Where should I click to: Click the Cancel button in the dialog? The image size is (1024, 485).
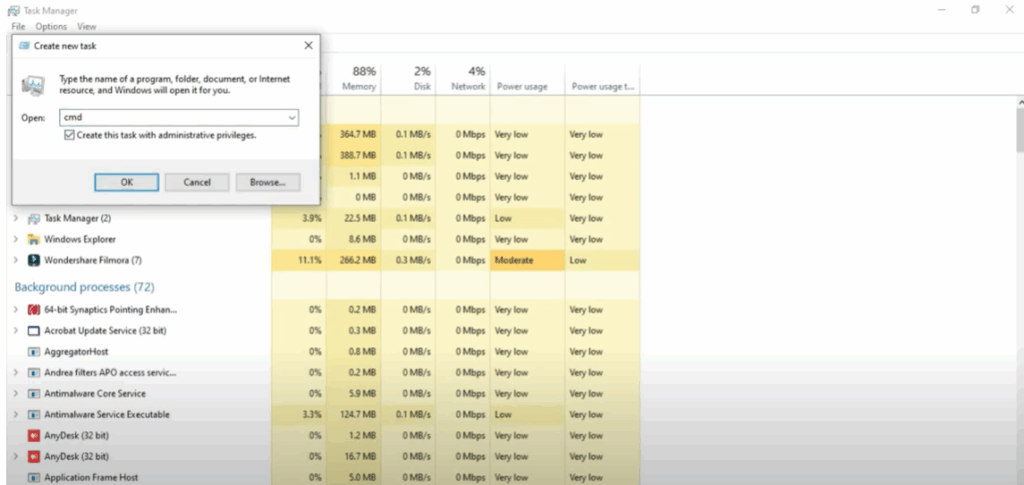tap(197, 182)
